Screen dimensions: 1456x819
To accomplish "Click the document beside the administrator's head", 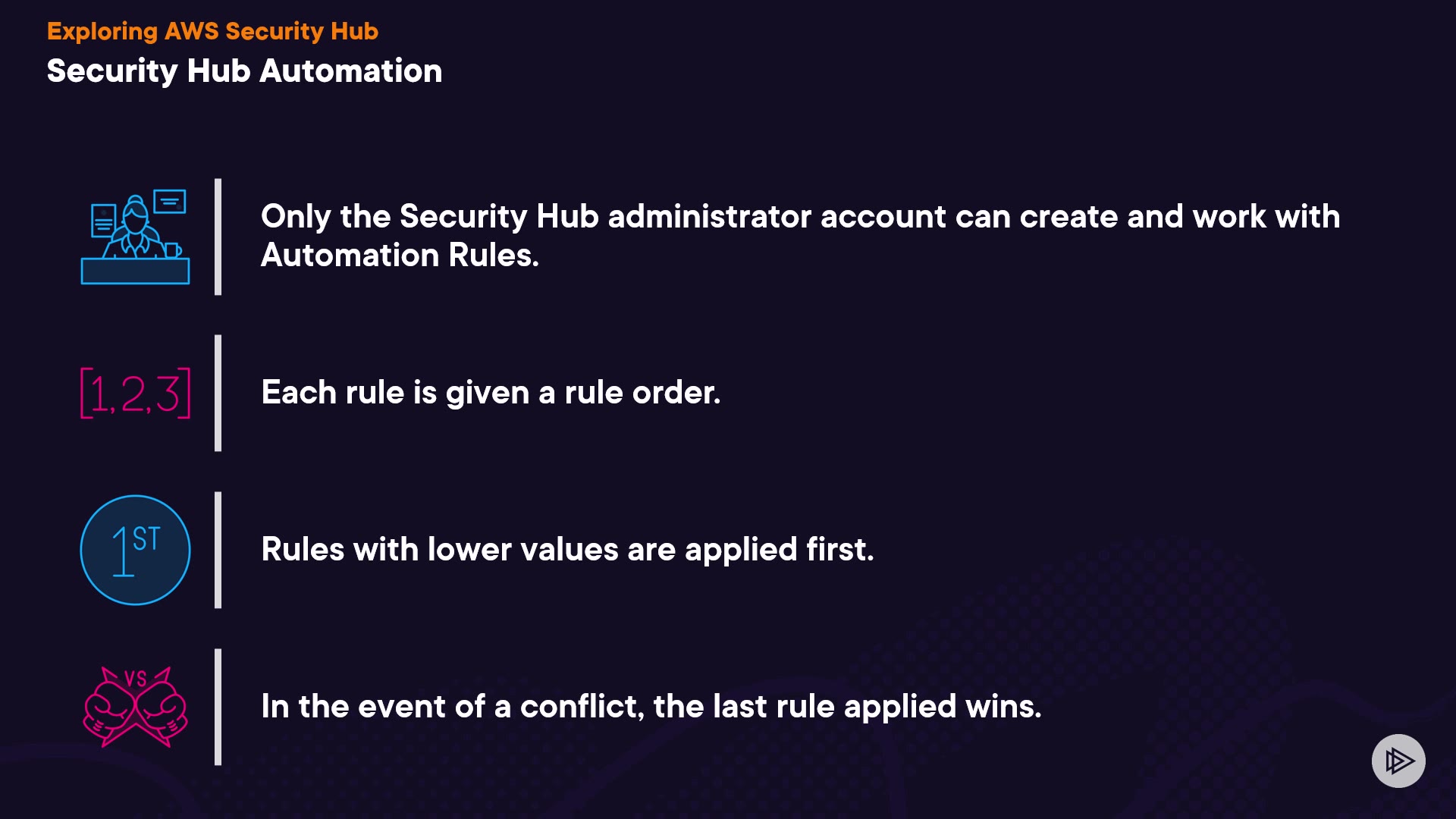I will point(103,221).
